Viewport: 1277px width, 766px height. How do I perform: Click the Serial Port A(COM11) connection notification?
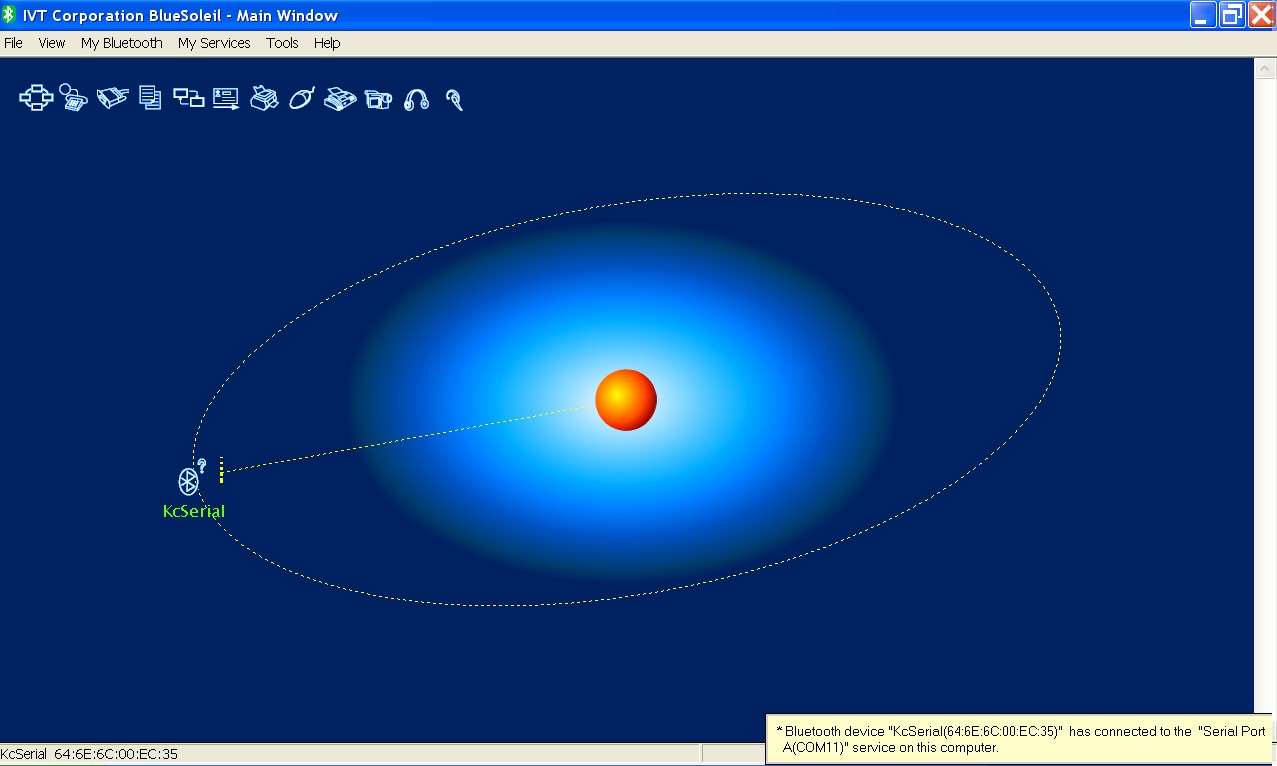[x=1021, y=739]
